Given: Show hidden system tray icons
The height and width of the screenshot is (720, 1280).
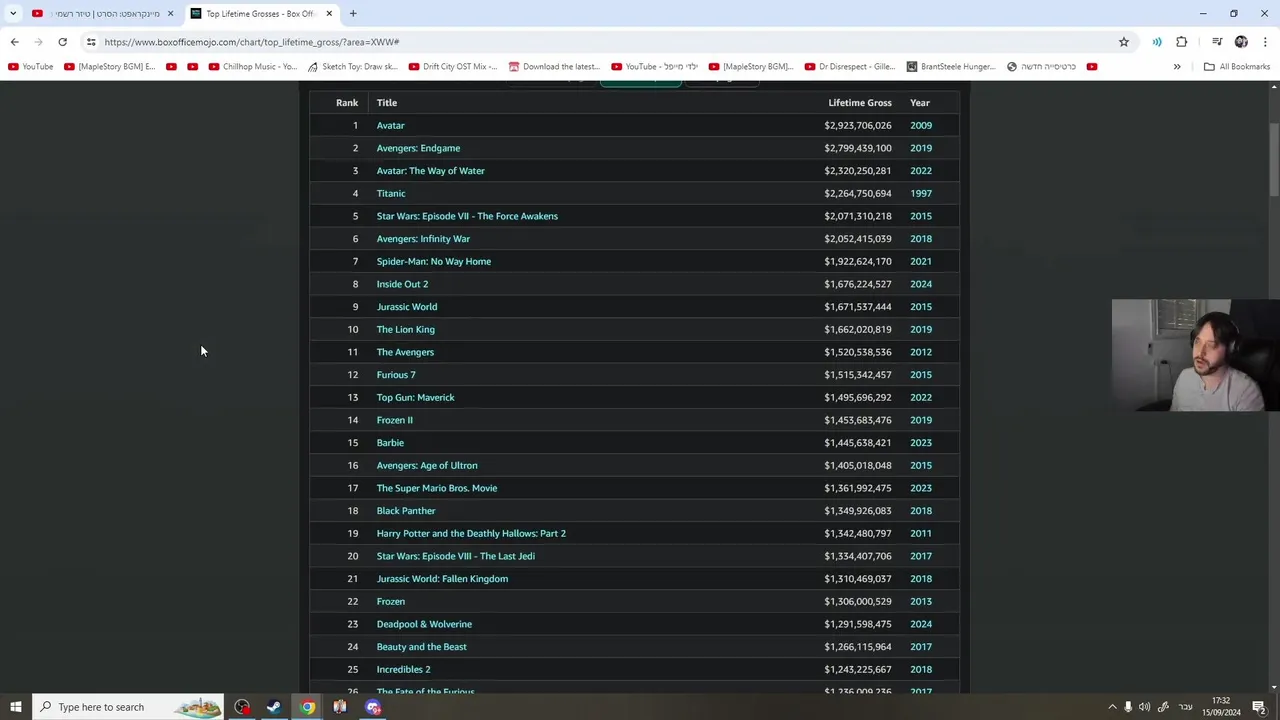Looking at the screenshot, I should [1112, 707].
